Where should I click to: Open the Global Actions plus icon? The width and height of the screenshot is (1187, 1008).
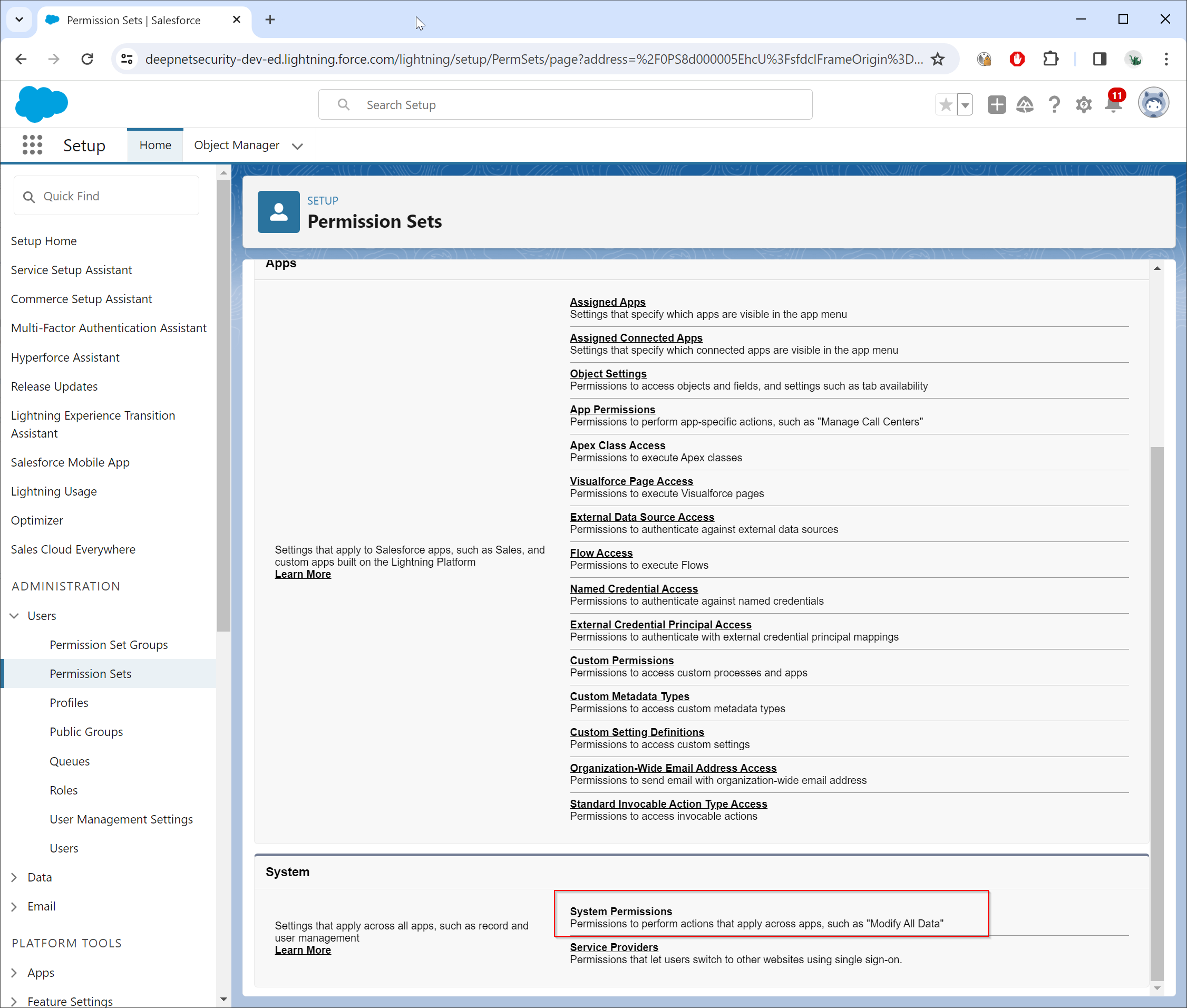(996, 104)
